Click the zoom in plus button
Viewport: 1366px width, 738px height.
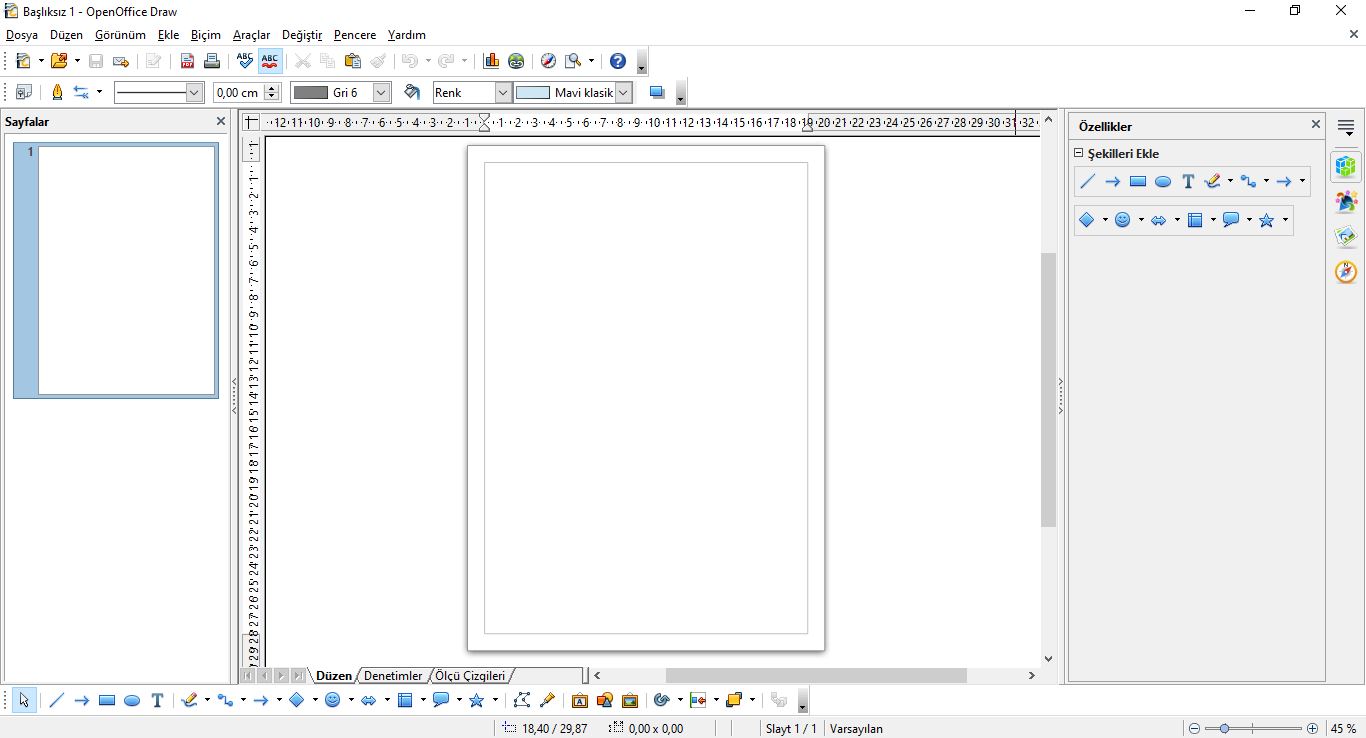coord(1313,729)
